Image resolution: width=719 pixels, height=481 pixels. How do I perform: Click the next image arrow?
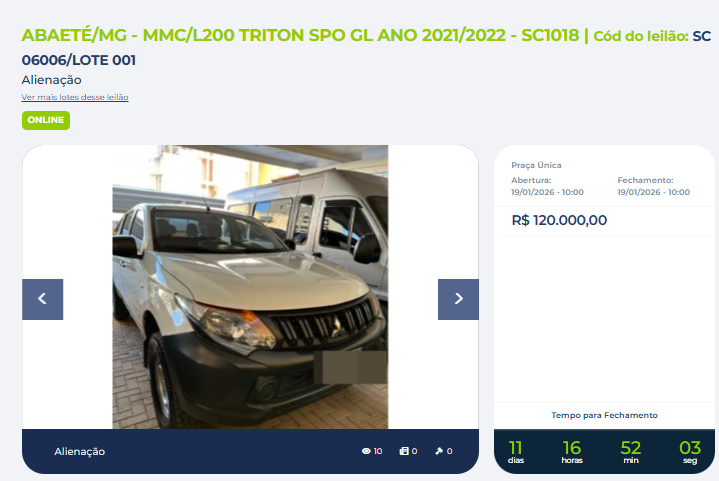pyautogui.click(x=458, y=299)
